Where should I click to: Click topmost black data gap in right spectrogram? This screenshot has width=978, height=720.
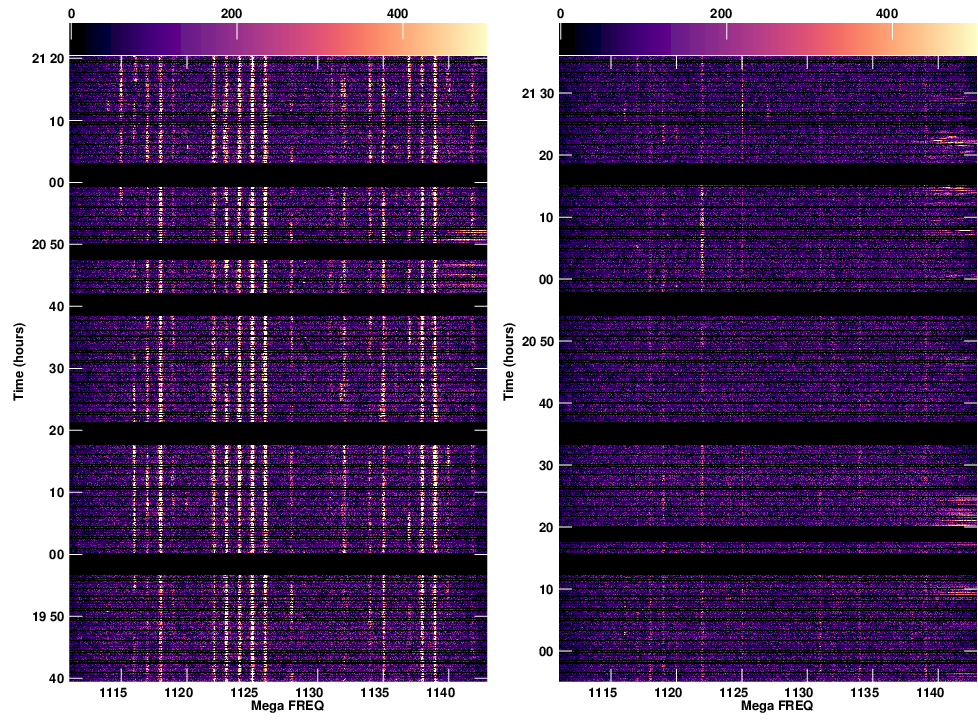767,174
